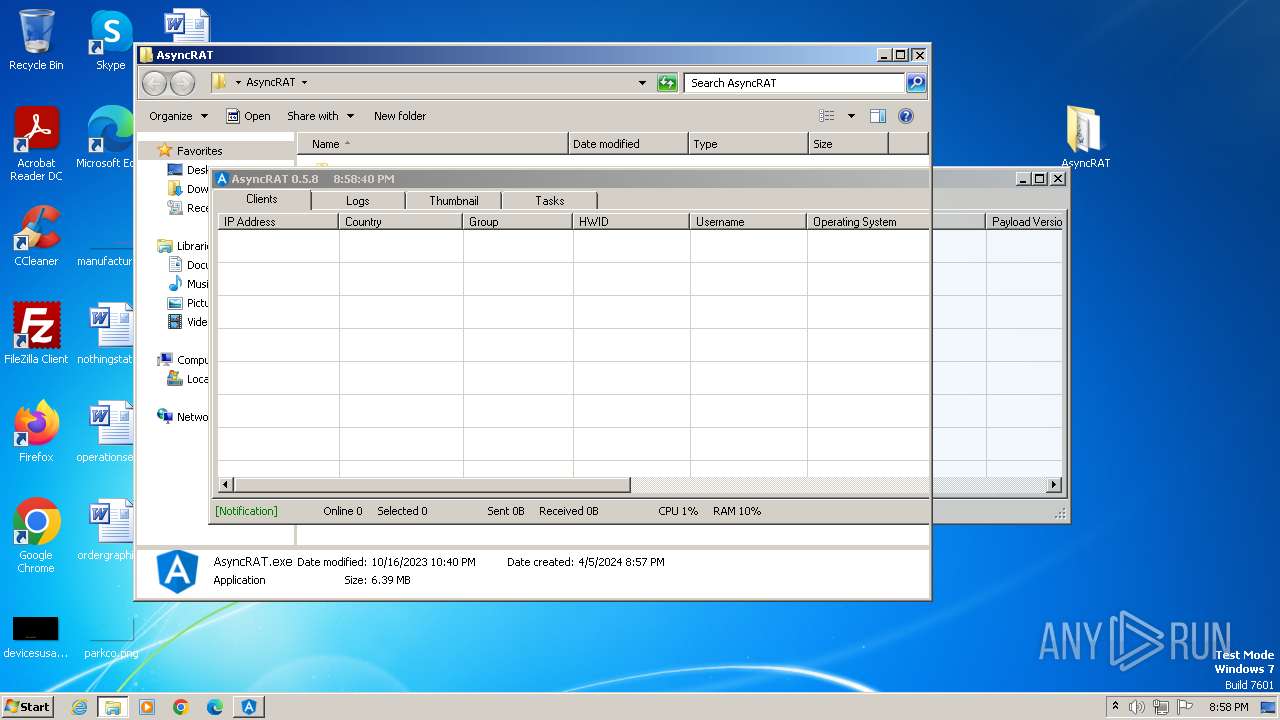Switch to the Clients tab
Screen dimensions: 1280x720
[x=262, y=199]
